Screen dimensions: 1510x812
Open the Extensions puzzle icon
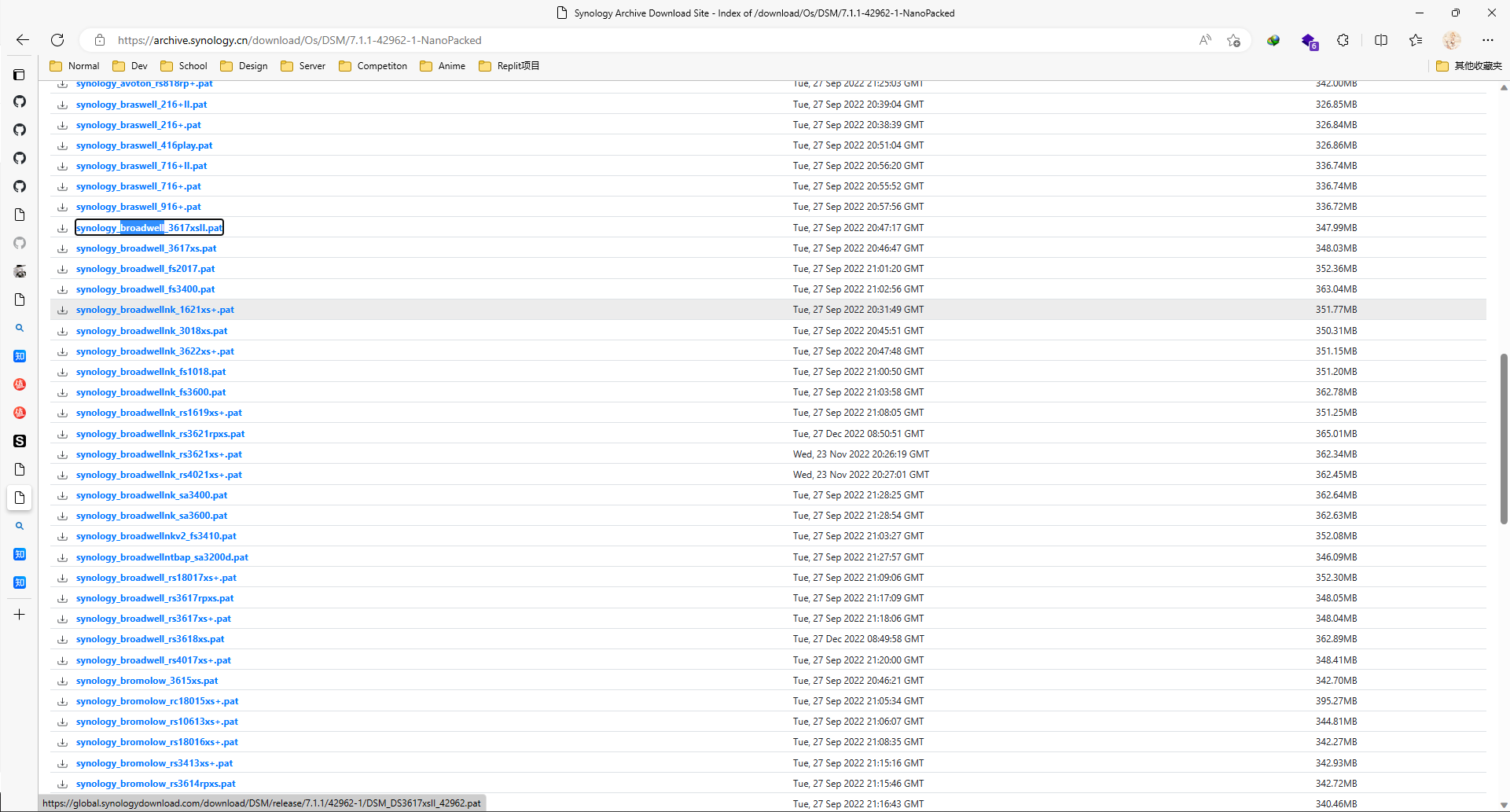[x=1343, y=40]
